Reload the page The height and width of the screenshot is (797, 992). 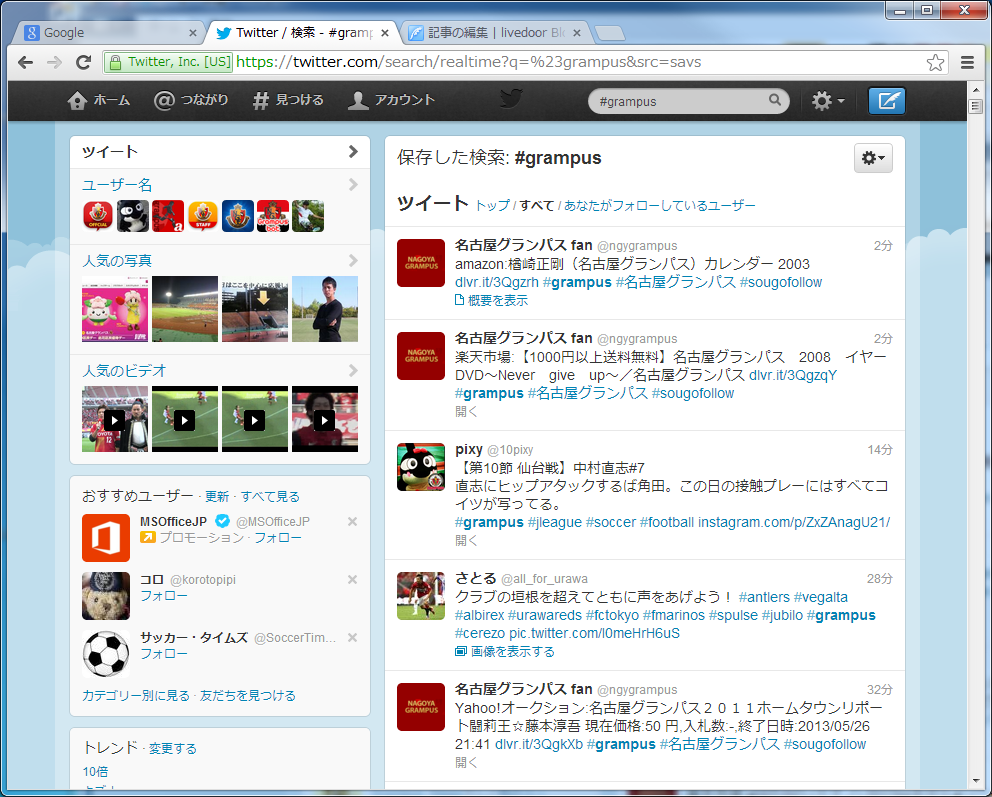coord(84,62)
